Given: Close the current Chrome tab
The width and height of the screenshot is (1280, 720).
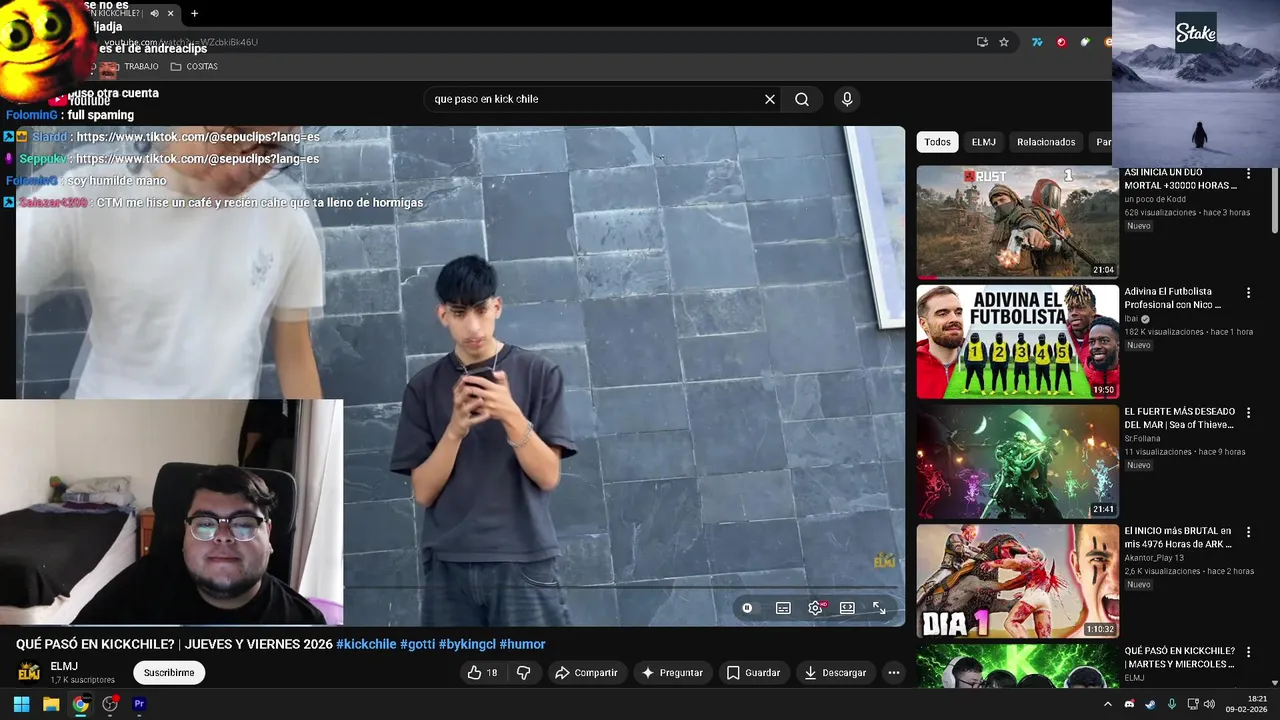Looking at the screenshot, I should [171, 13].
